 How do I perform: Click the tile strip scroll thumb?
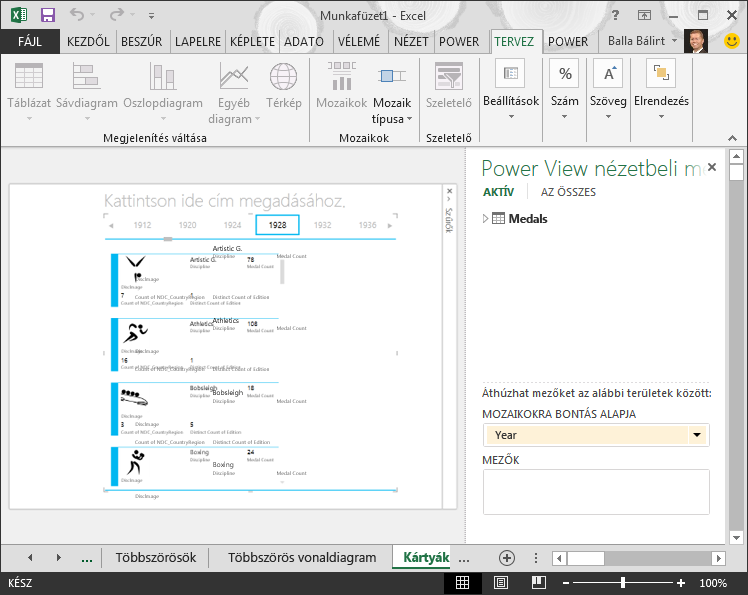coord(168,239)
